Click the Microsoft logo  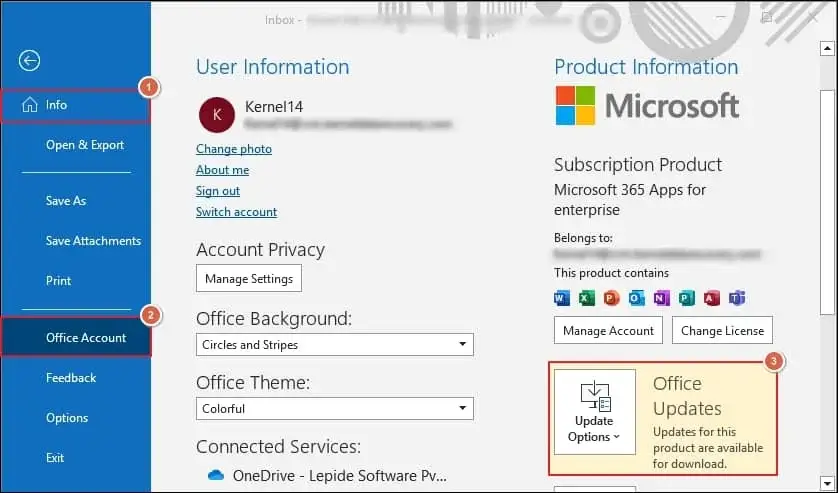[647, 105]
